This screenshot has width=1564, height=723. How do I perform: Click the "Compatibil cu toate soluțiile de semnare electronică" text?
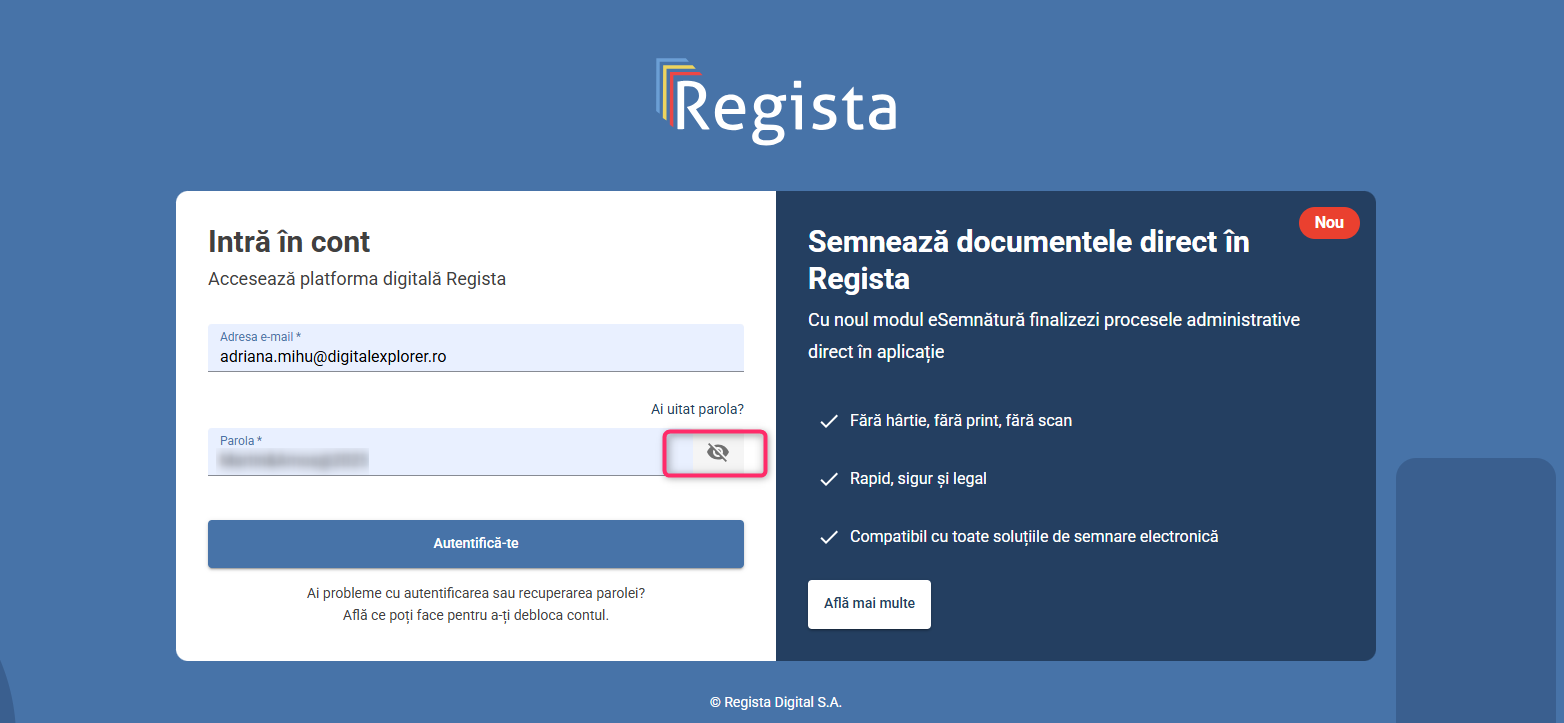(x=1034, y=537)
